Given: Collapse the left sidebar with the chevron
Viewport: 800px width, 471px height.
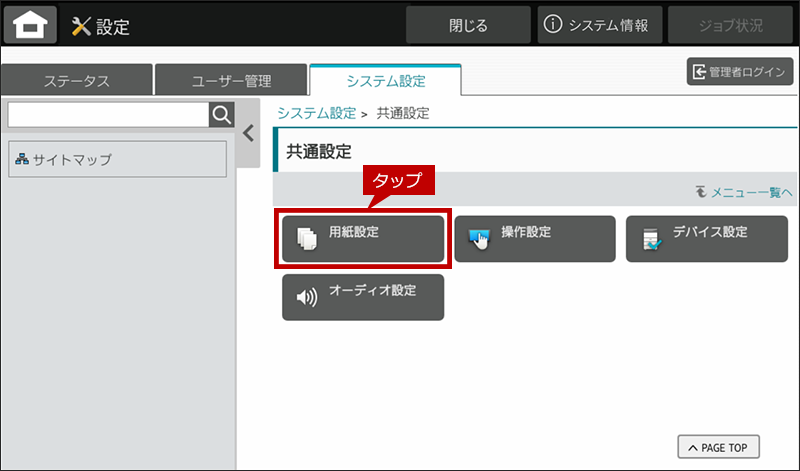Looking at the screenshot, I should coord(249,133).
